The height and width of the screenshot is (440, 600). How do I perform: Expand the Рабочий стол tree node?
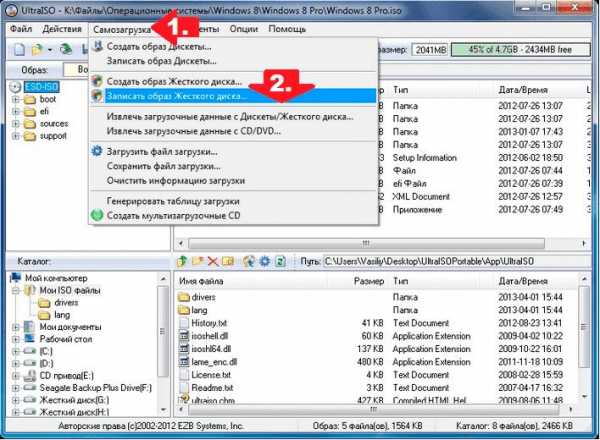tap(16, 339)
